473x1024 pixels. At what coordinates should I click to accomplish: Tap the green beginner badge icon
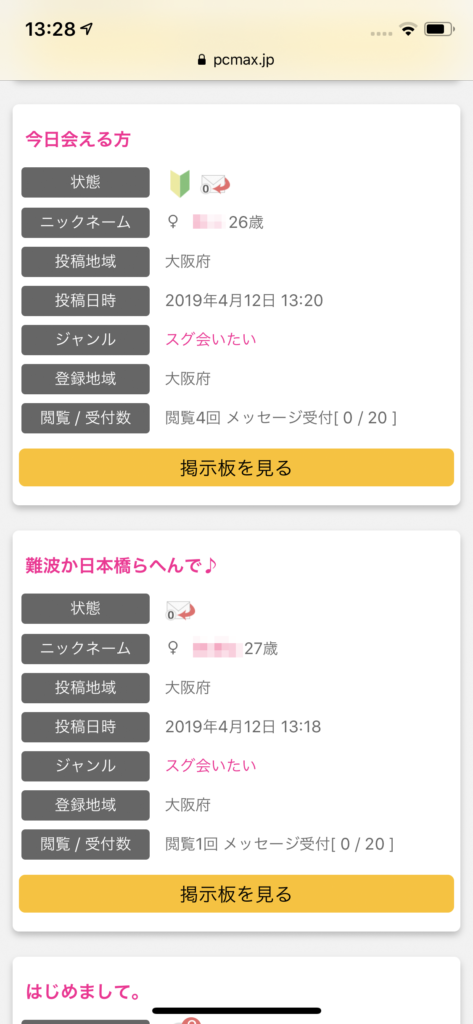pos(179,184)
